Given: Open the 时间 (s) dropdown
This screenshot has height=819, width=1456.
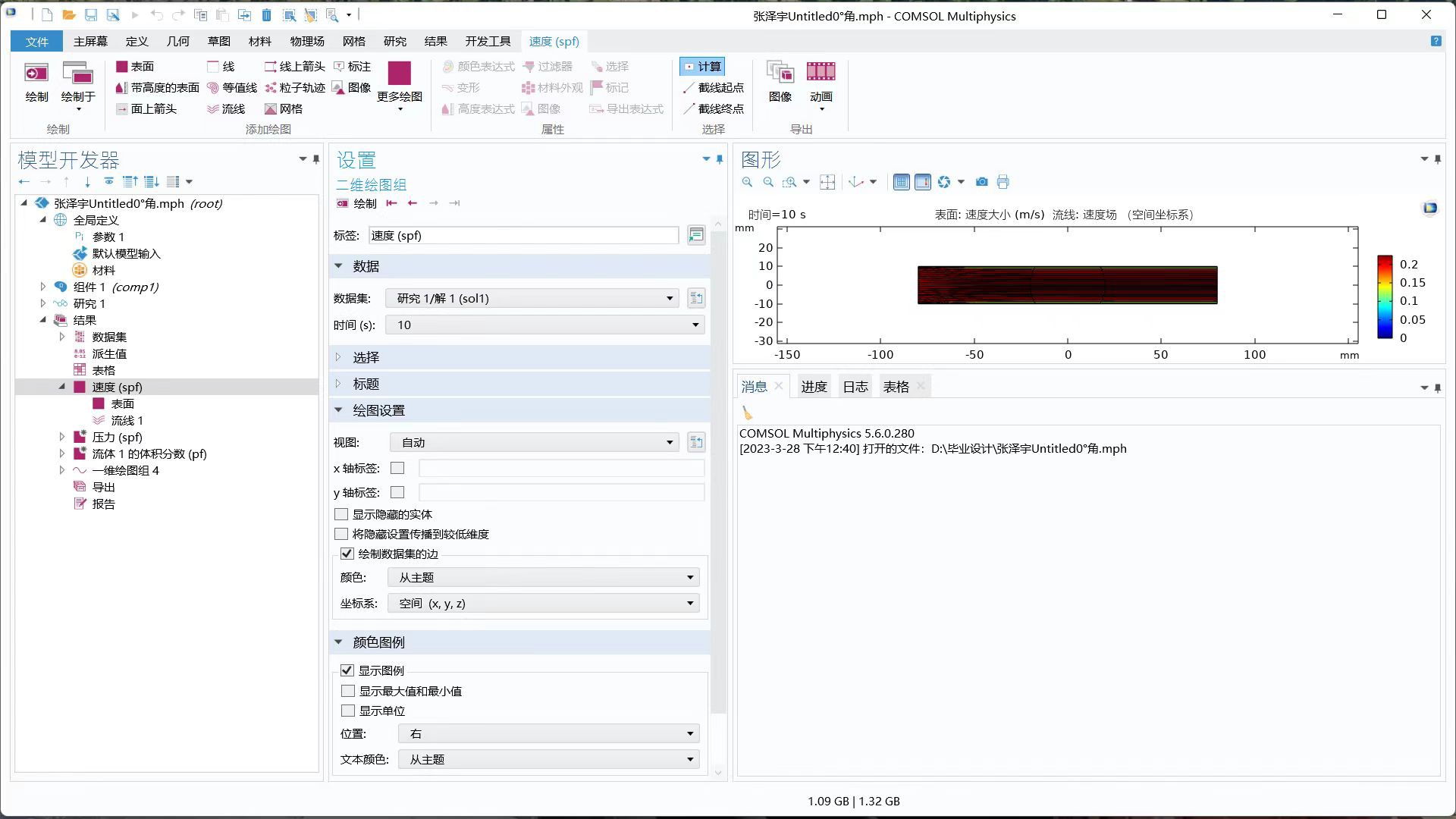Looking at the screenshot, I should [545, 325].
